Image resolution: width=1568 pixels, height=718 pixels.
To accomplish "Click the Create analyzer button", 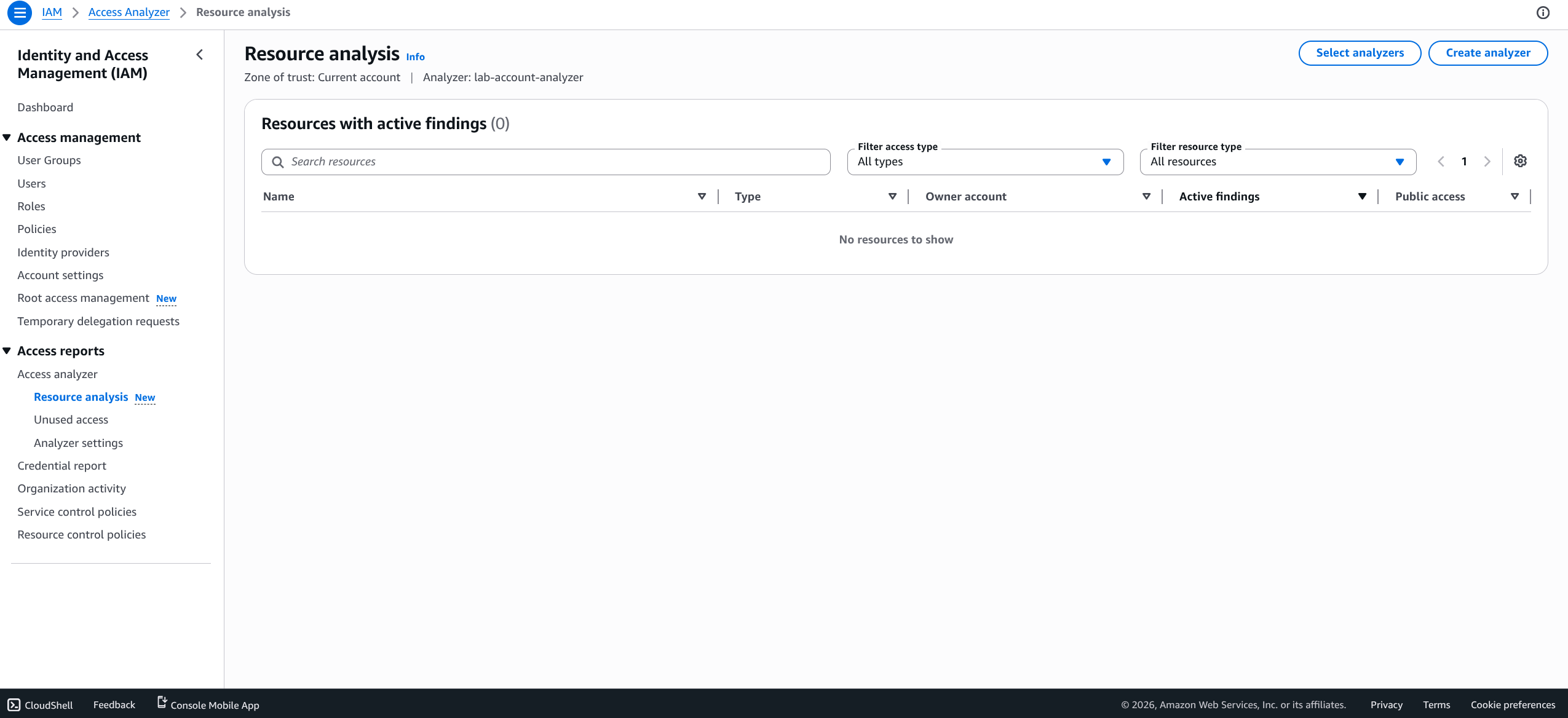I will 1488,53.
